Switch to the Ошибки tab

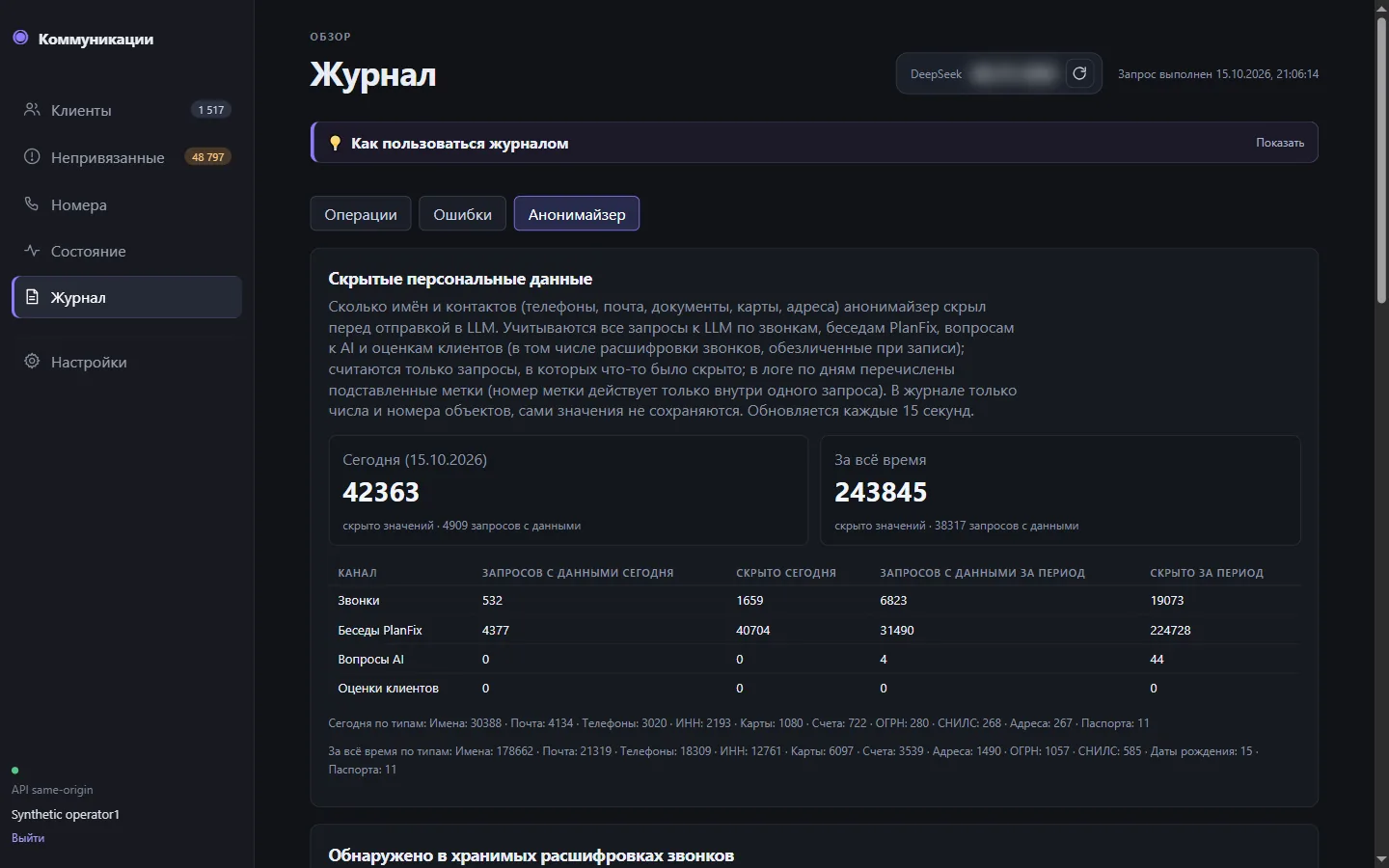(x=462, y=214)
